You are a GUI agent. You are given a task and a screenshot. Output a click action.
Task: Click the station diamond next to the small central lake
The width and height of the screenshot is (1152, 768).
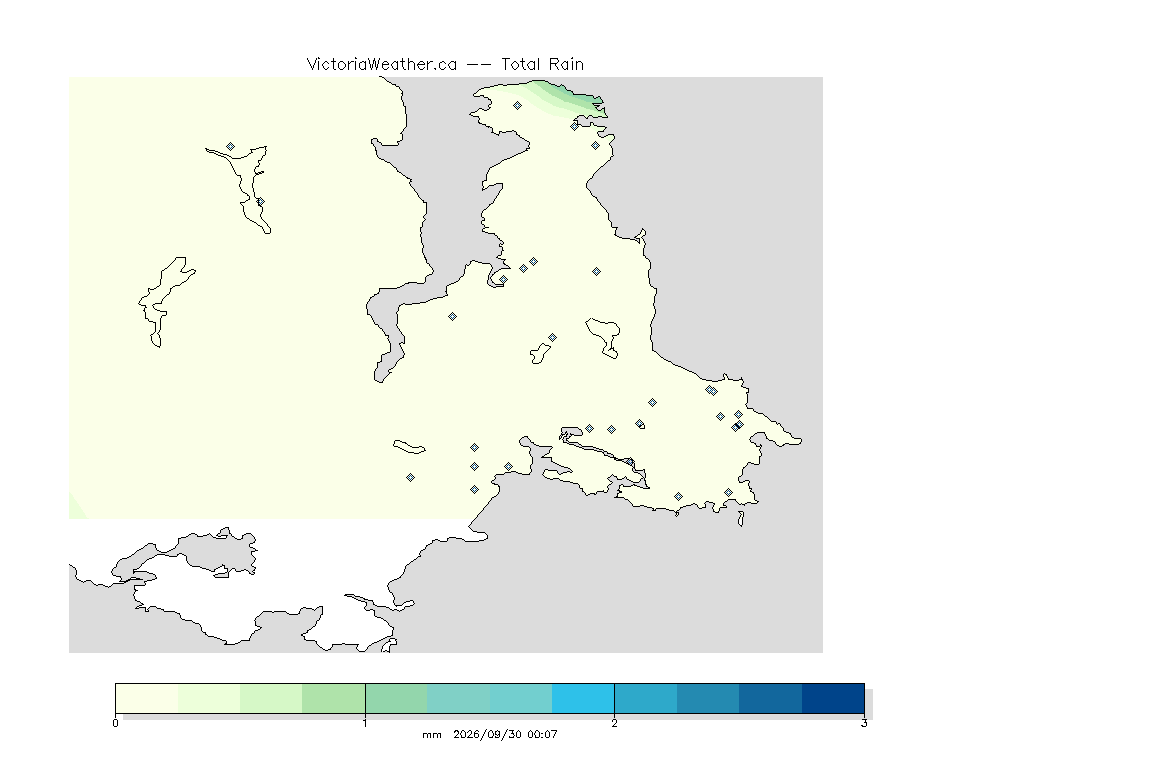[552, 338]
